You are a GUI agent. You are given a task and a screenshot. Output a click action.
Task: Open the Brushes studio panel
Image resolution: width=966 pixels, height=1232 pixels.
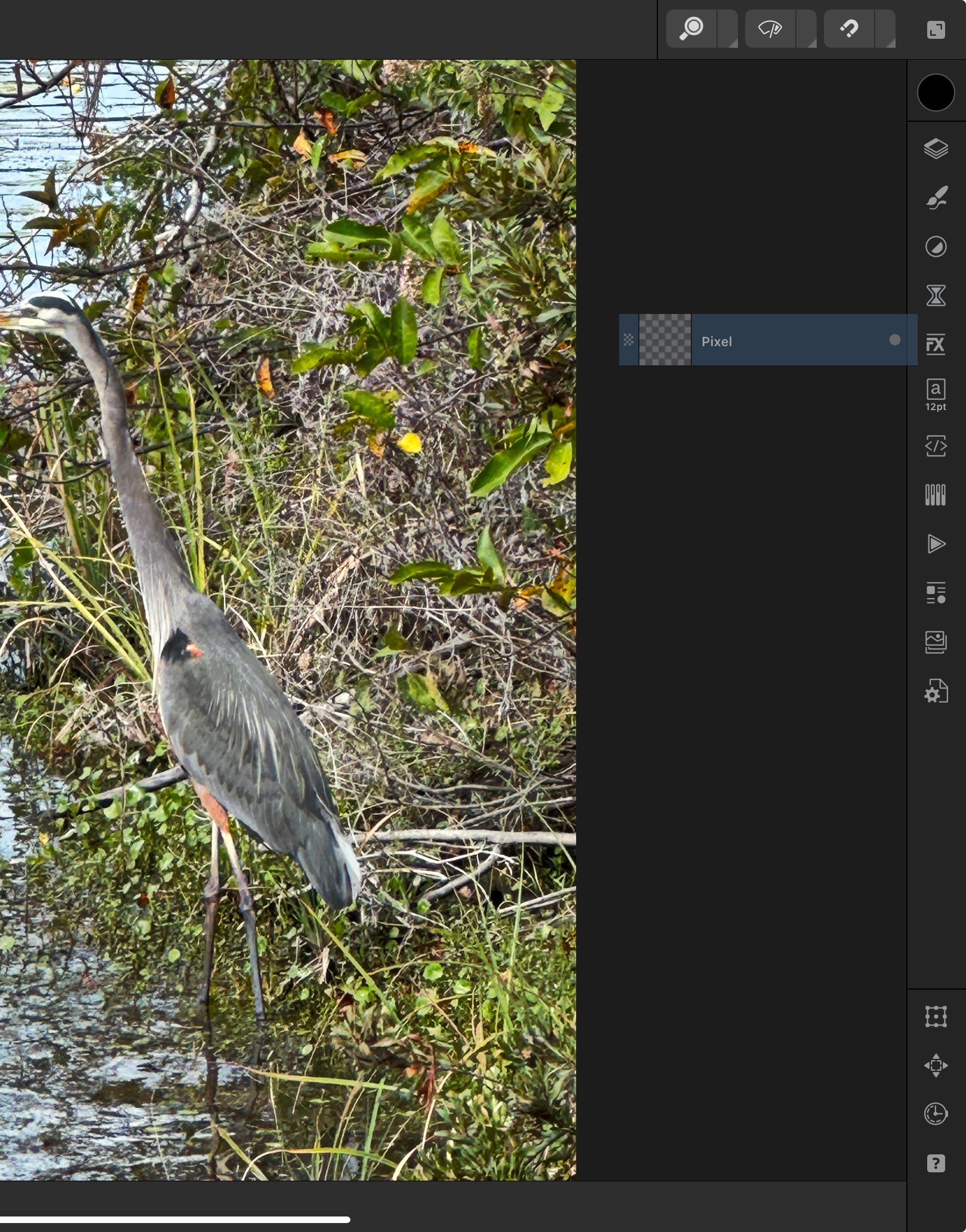tap(936, 198)
